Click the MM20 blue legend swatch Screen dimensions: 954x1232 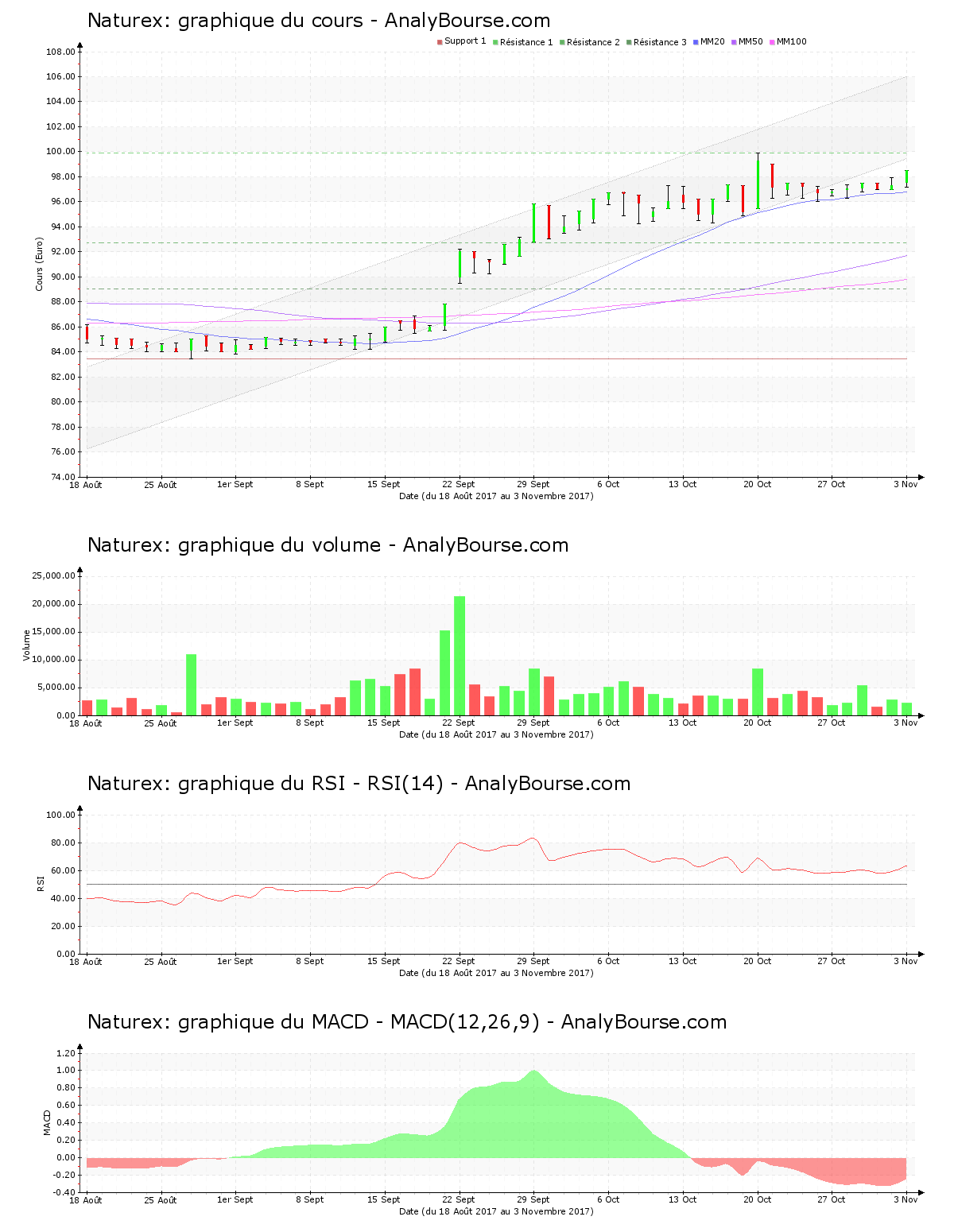[696, 42]
